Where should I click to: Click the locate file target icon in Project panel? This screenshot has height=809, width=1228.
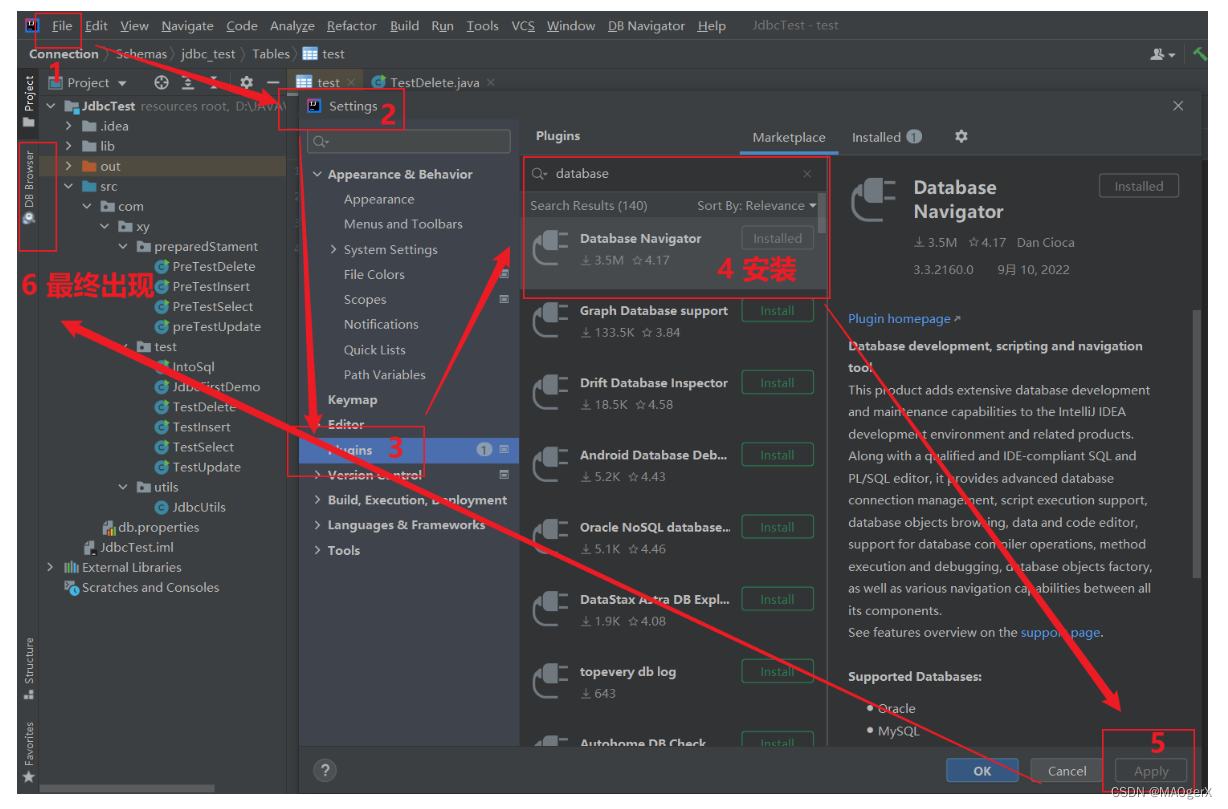click(162, 83)
